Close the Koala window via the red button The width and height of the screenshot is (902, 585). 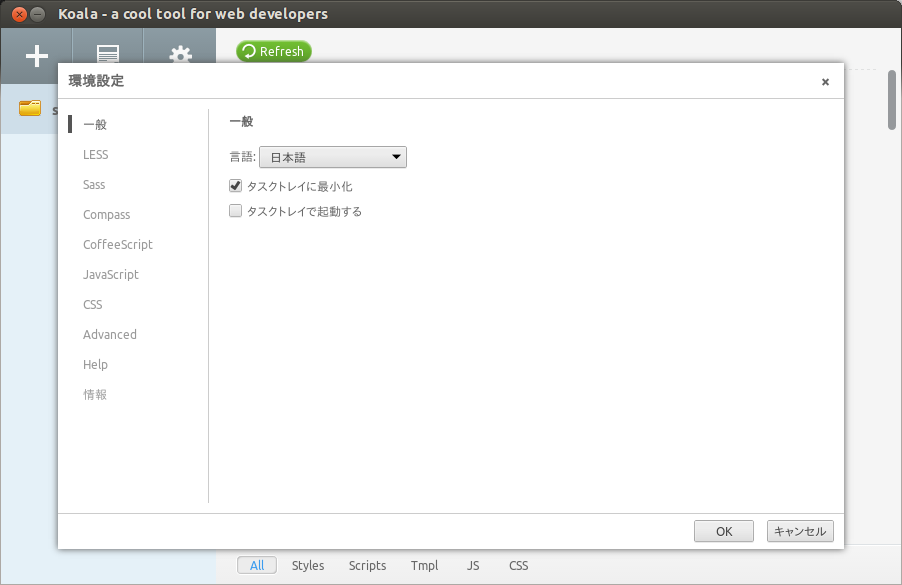click(19, 14)
